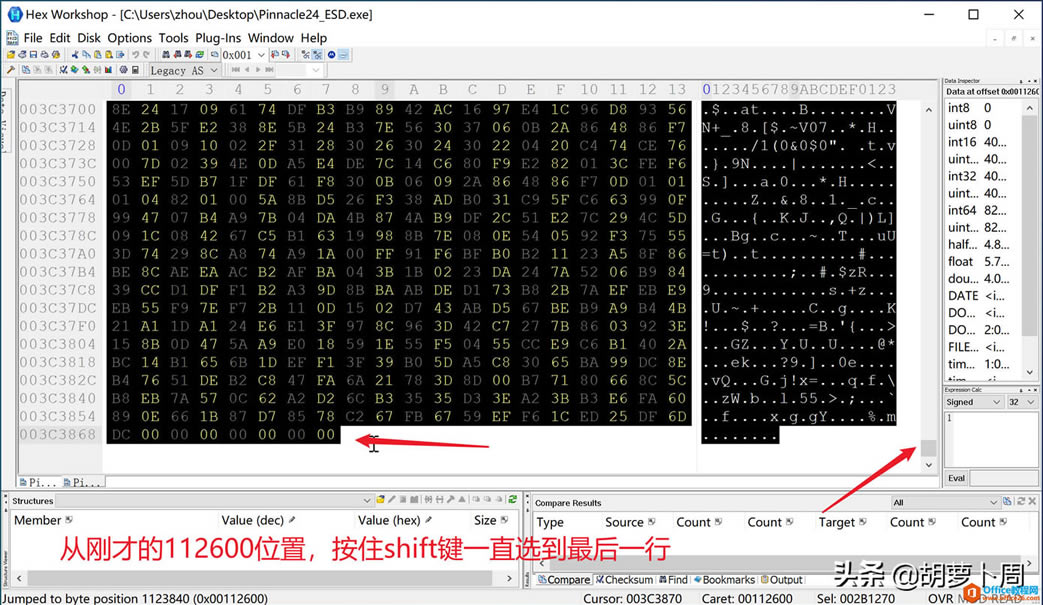
Task: Click the Expression Calc input field
Action: (x=990, y=439)
